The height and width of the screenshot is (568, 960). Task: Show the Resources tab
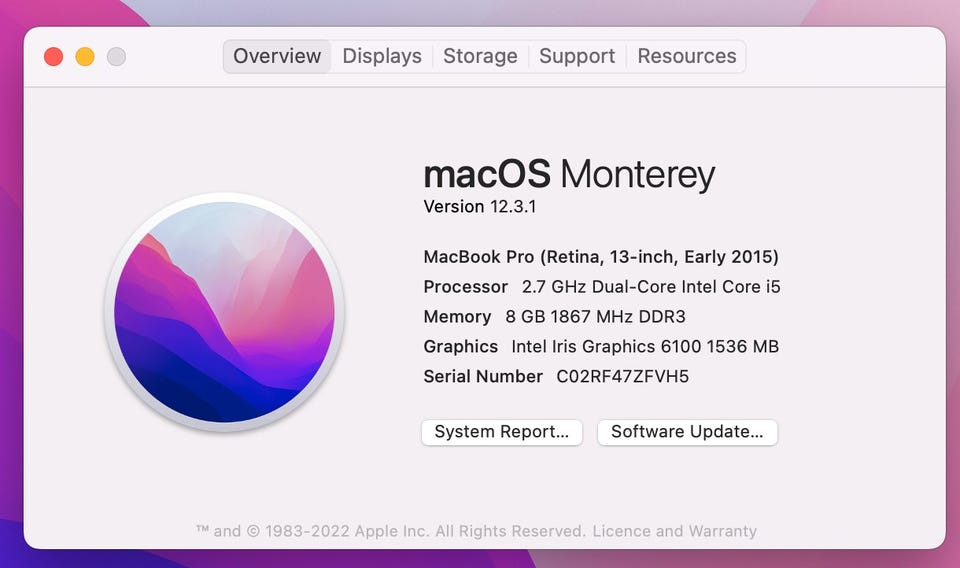(x=686, y=56)
